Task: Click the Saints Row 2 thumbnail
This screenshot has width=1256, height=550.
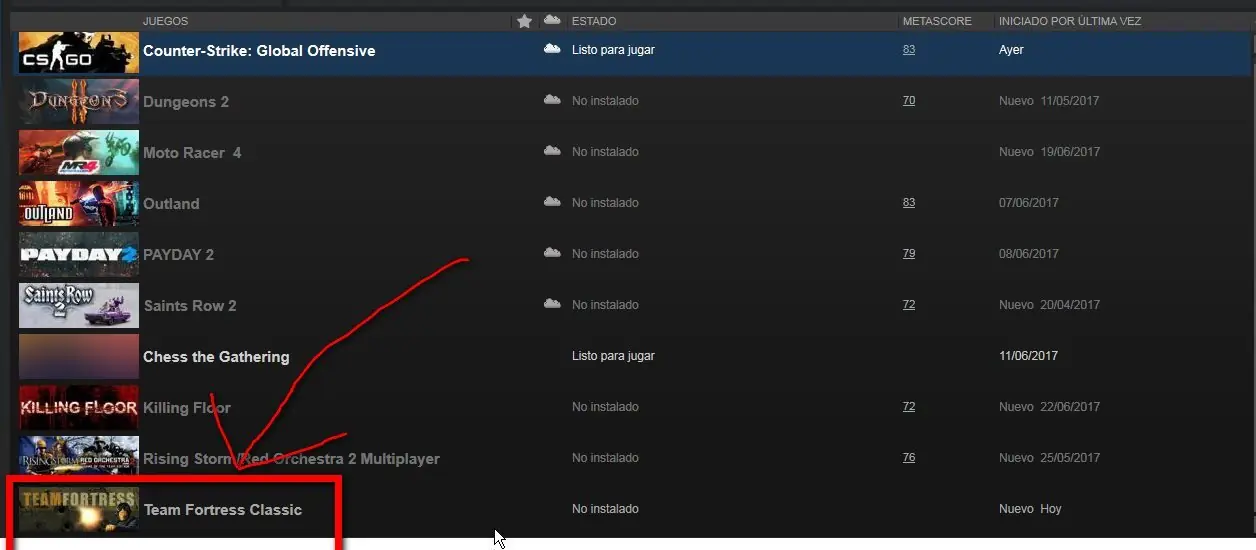Action: 79,306
